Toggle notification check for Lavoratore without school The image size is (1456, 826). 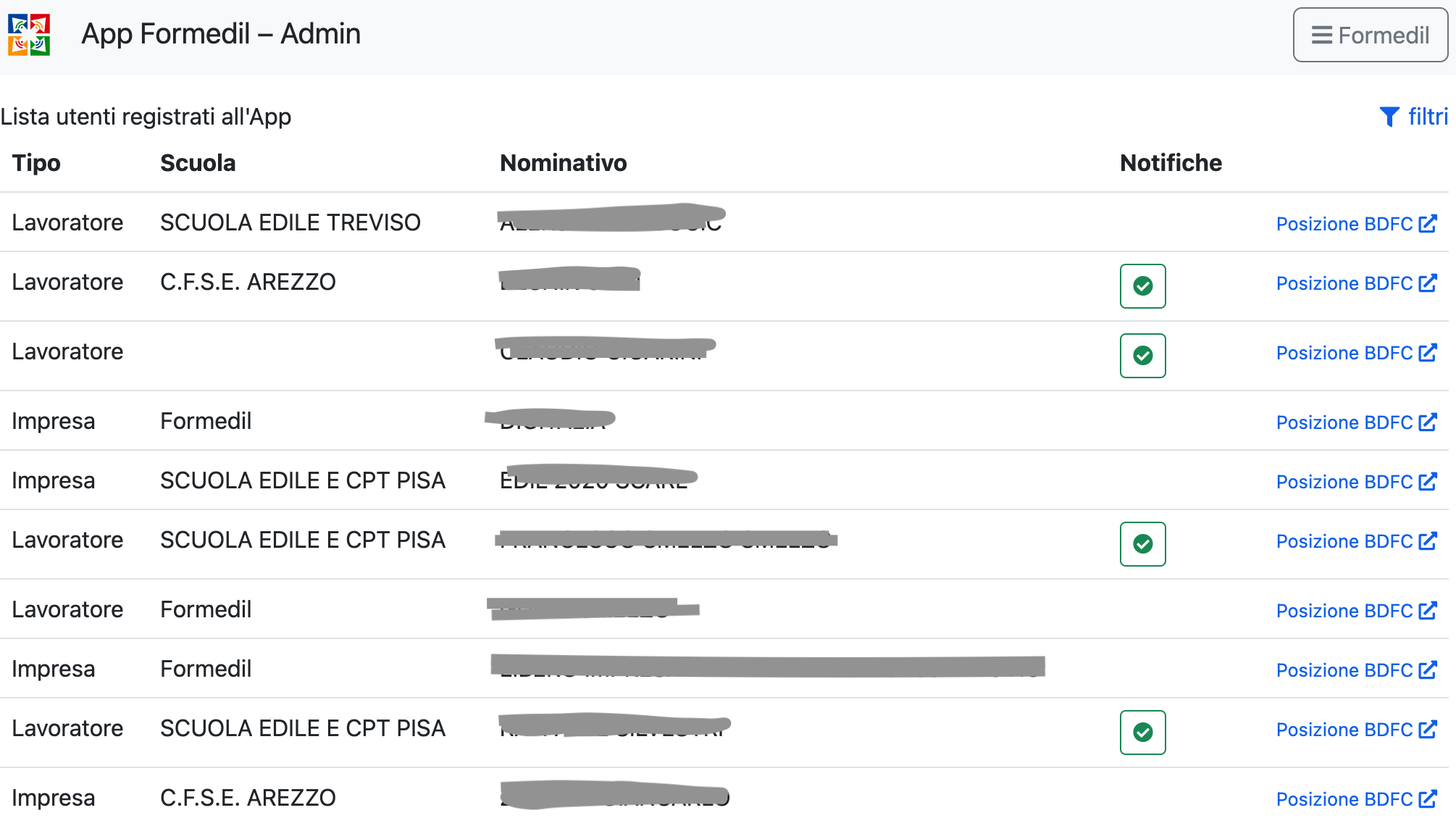[x=1142, y=356]
